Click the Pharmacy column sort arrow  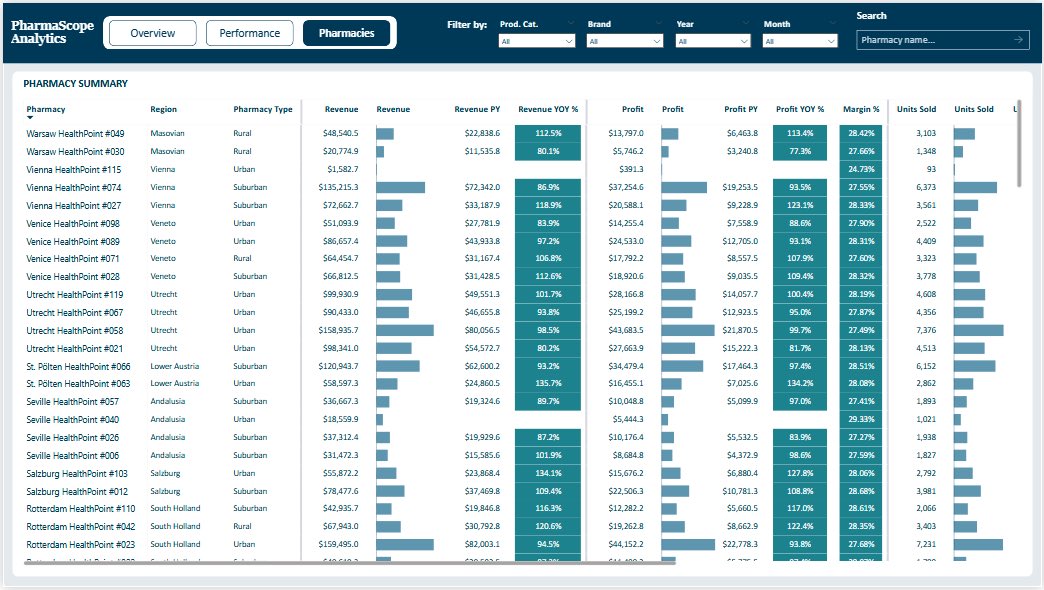[30, 118]
